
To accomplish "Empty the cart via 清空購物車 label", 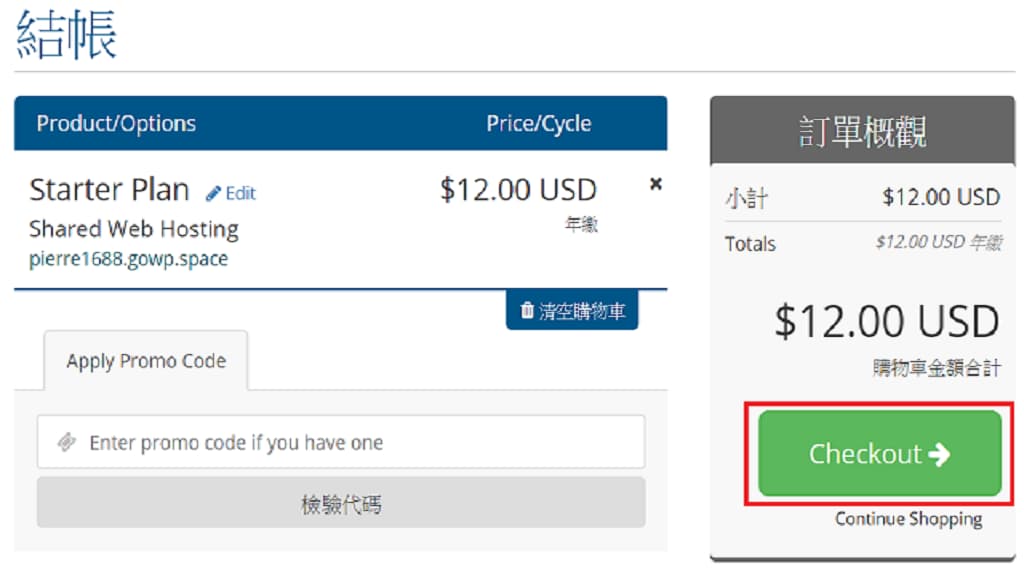I will pos(582,311).
